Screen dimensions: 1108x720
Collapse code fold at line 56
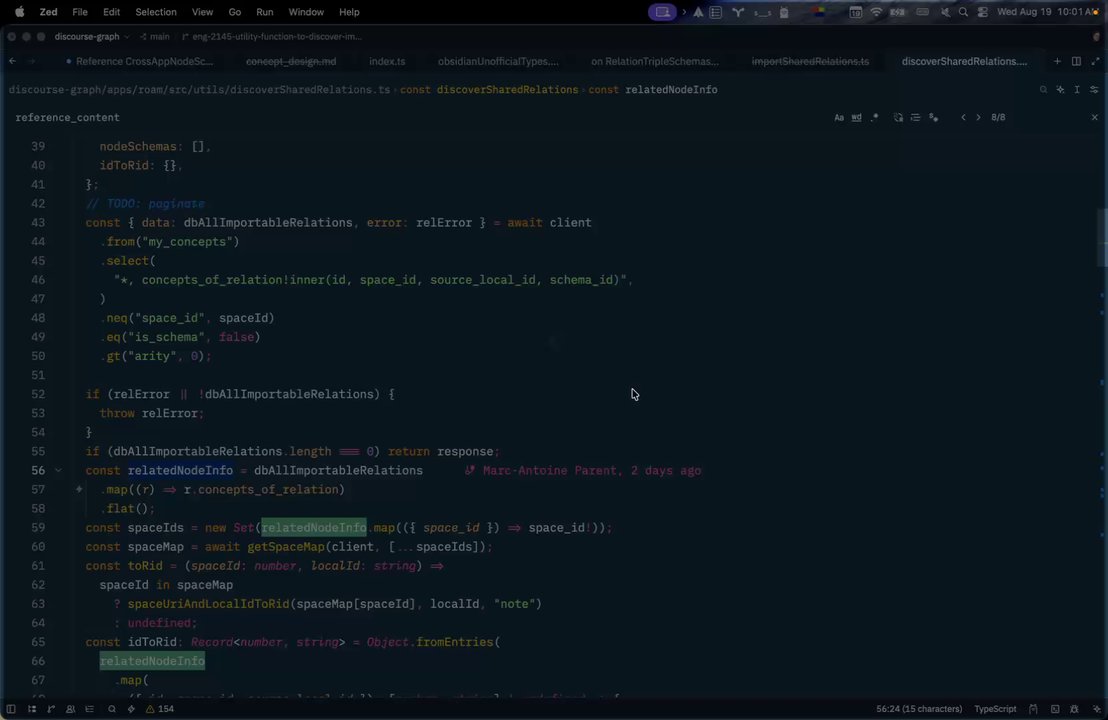pyautogui.click(x=58, y=471)
